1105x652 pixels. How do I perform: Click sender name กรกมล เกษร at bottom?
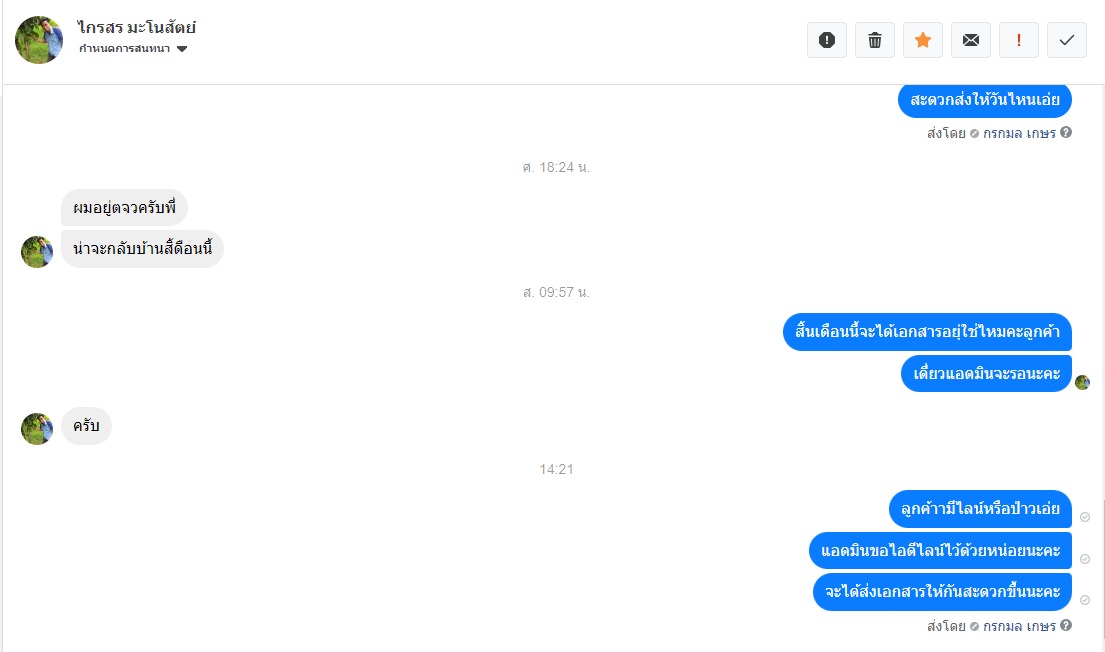pos(1019,626)
